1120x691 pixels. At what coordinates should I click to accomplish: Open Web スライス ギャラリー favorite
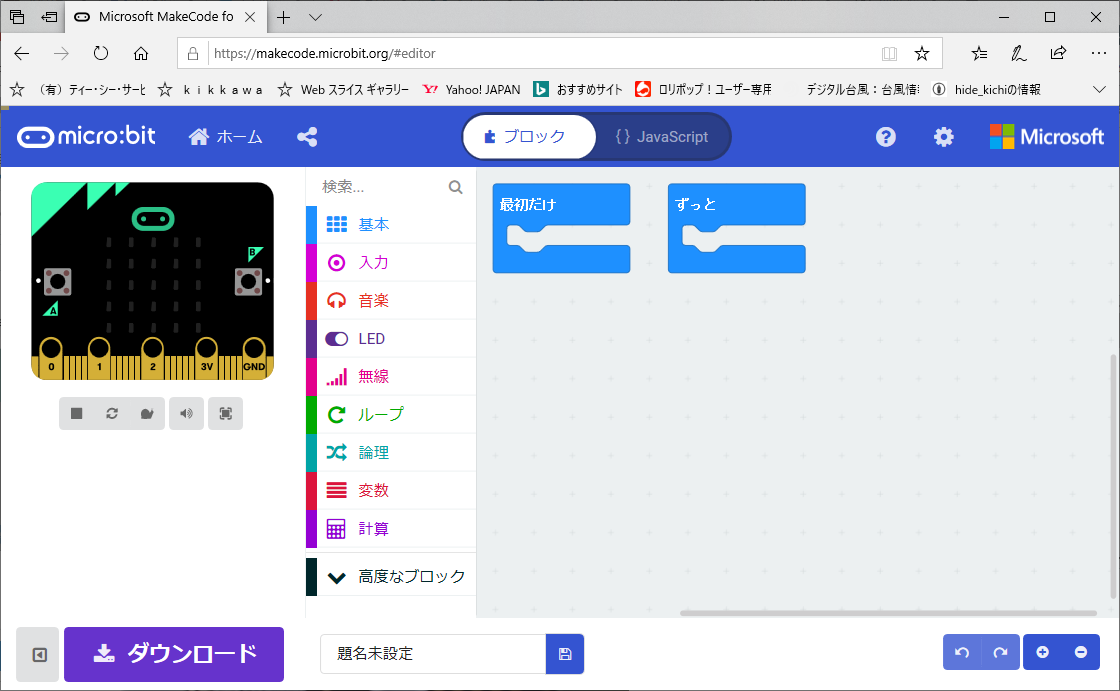[344, 89]
